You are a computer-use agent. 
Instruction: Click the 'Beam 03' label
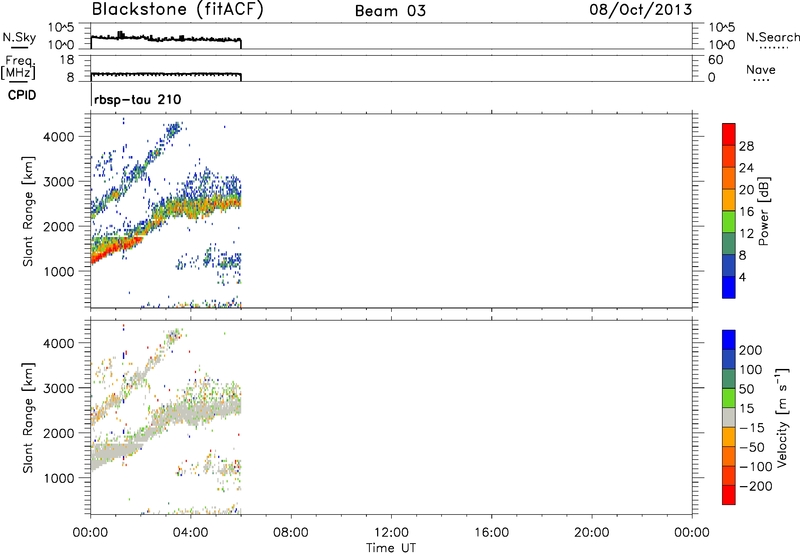pos(390,11)
